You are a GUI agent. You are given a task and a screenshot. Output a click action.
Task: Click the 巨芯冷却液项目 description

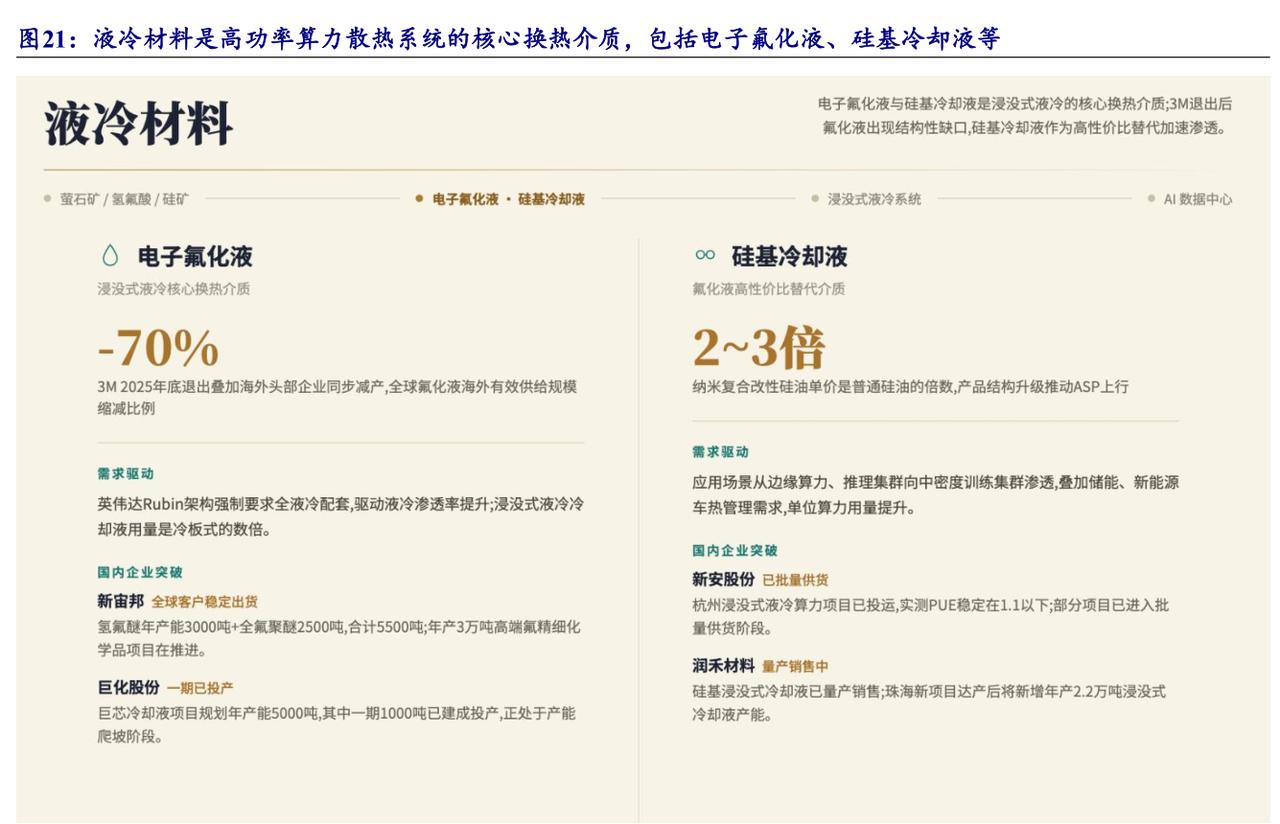coord(336,724)
